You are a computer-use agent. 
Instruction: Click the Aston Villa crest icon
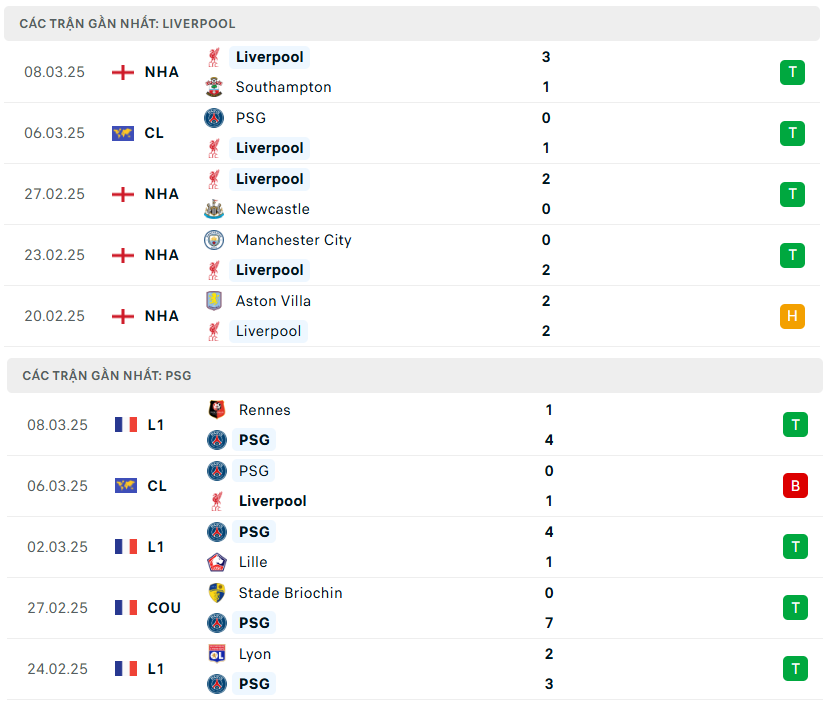click(214, 301)
